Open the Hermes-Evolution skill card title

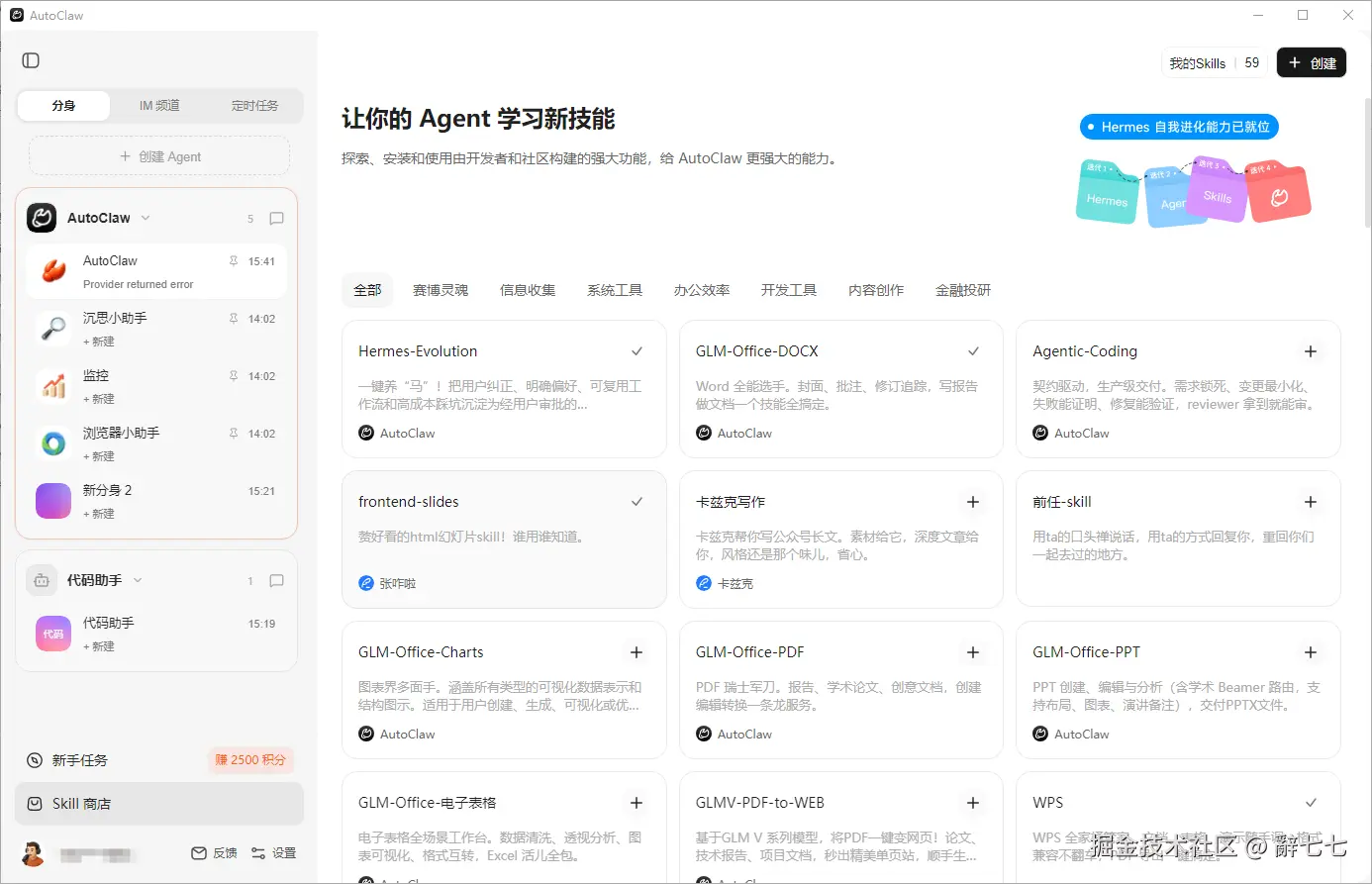coord(418,351)
